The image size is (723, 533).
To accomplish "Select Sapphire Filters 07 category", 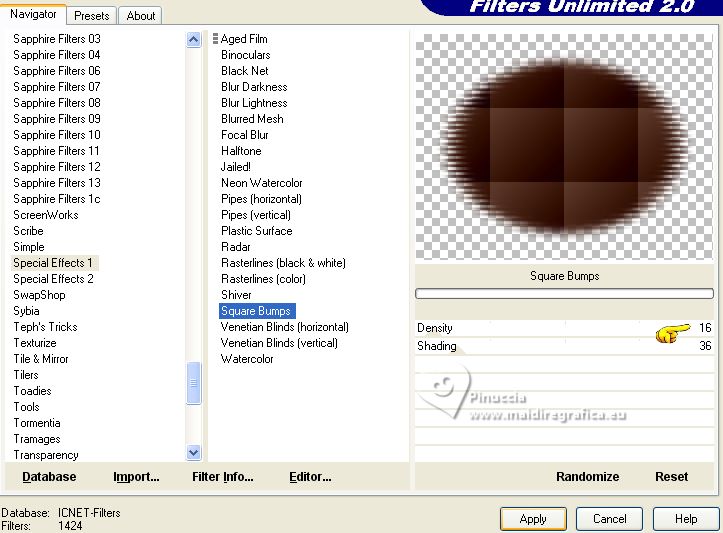I will [x=57, y=87].
